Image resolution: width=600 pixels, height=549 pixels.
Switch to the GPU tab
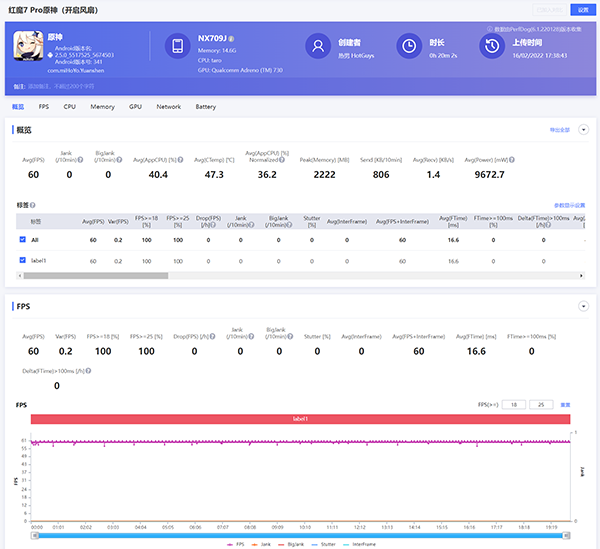coord(135,107)
